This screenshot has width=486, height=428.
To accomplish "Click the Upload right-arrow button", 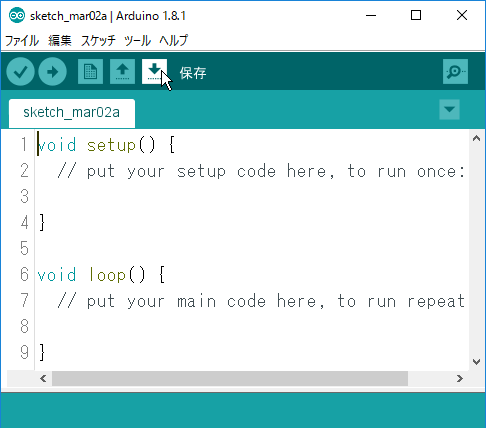I will 52,72.
